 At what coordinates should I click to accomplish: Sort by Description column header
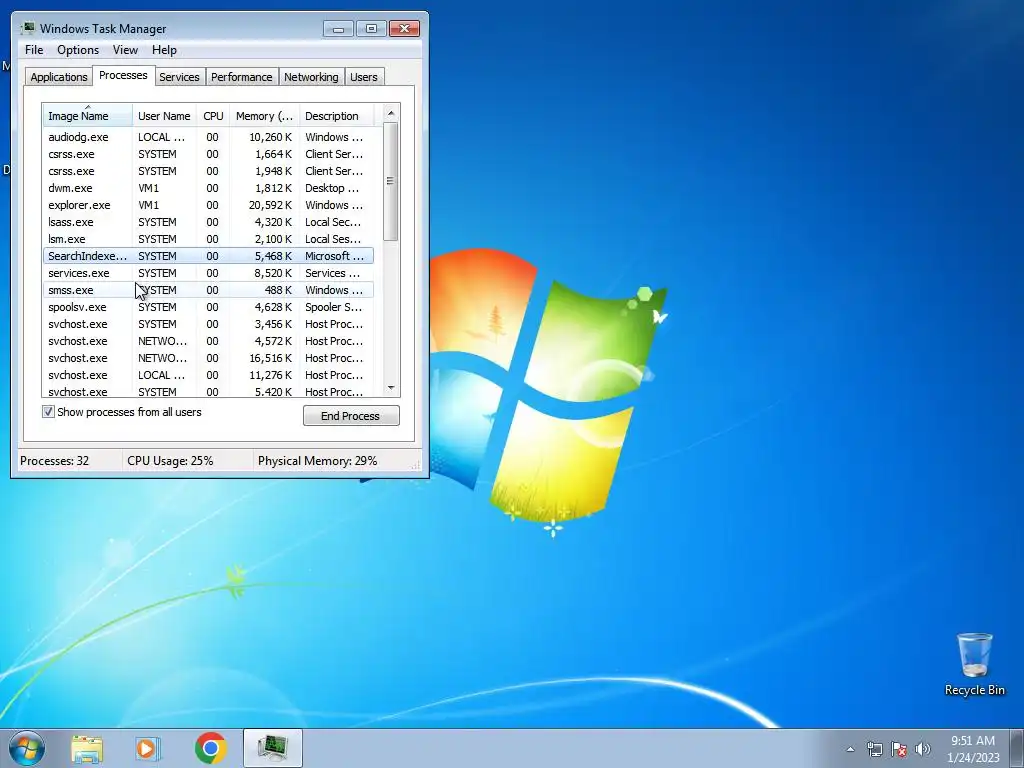pos(336,116)
